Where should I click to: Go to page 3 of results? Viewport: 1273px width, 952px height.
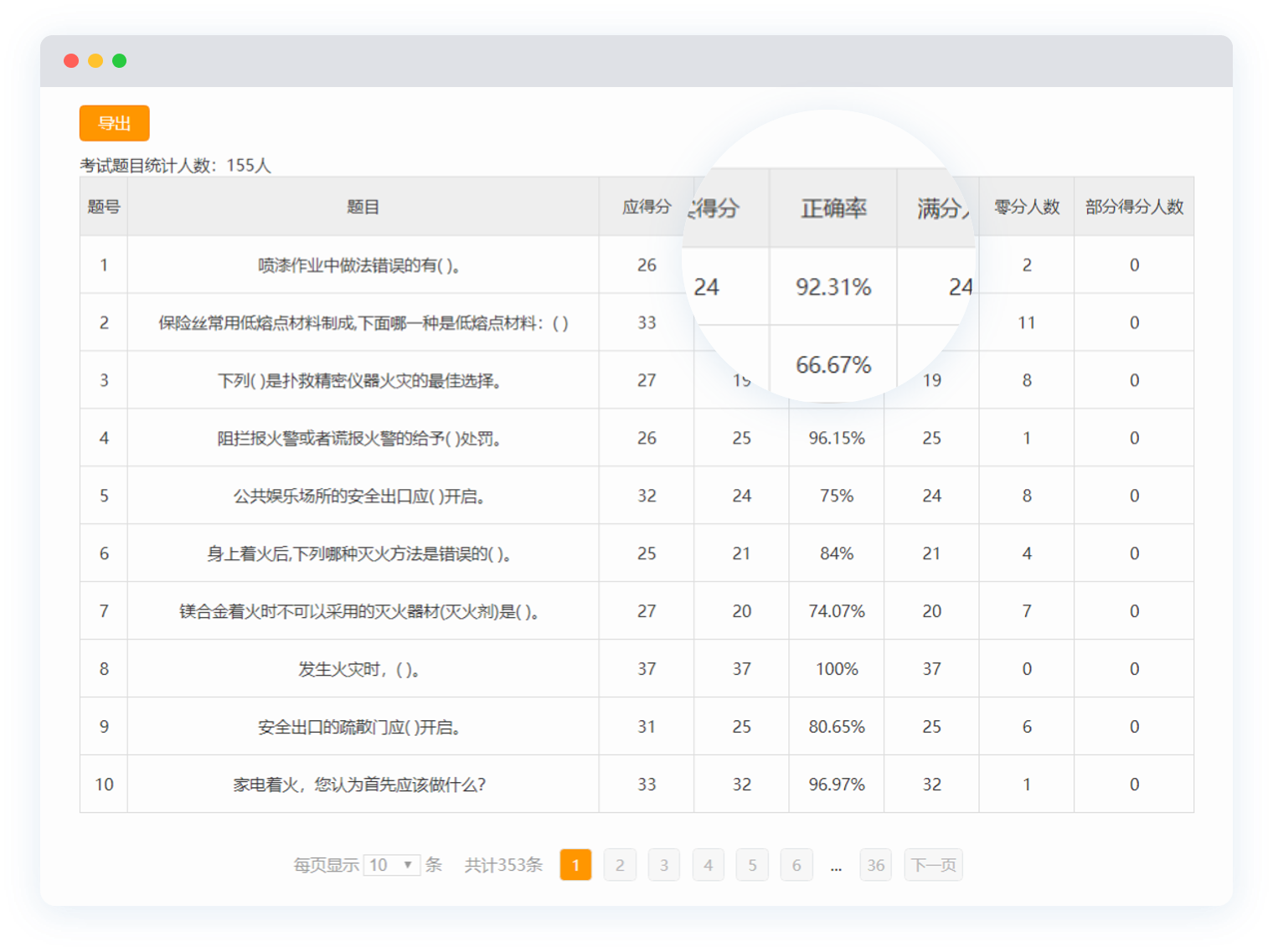pos(664,865)
